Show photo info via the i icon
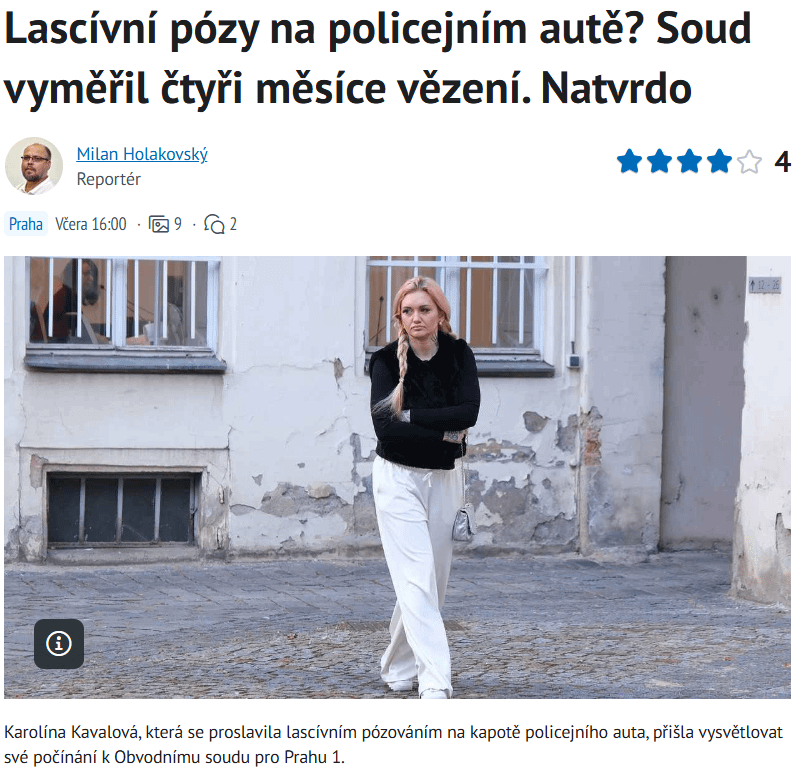This screenshot has height=773, width=798. coord(59,644)
